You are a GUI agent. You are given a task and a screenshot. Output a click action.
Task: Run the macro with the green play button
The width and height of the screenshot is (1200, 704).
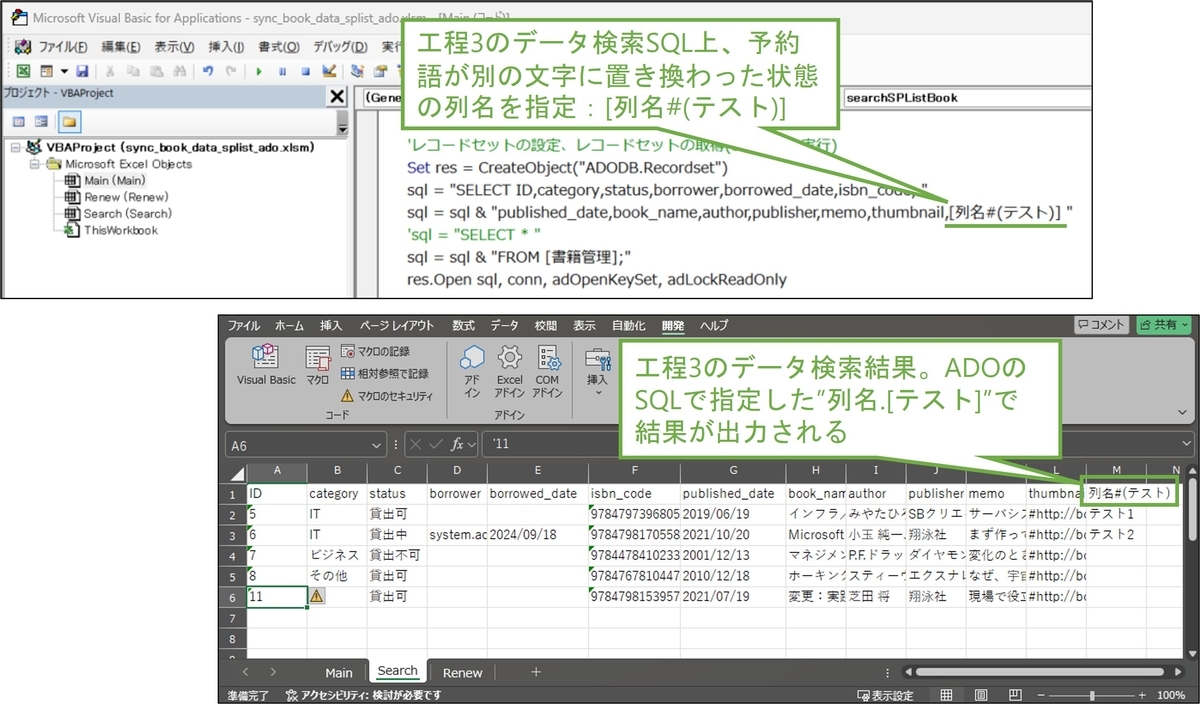point(259,71)
